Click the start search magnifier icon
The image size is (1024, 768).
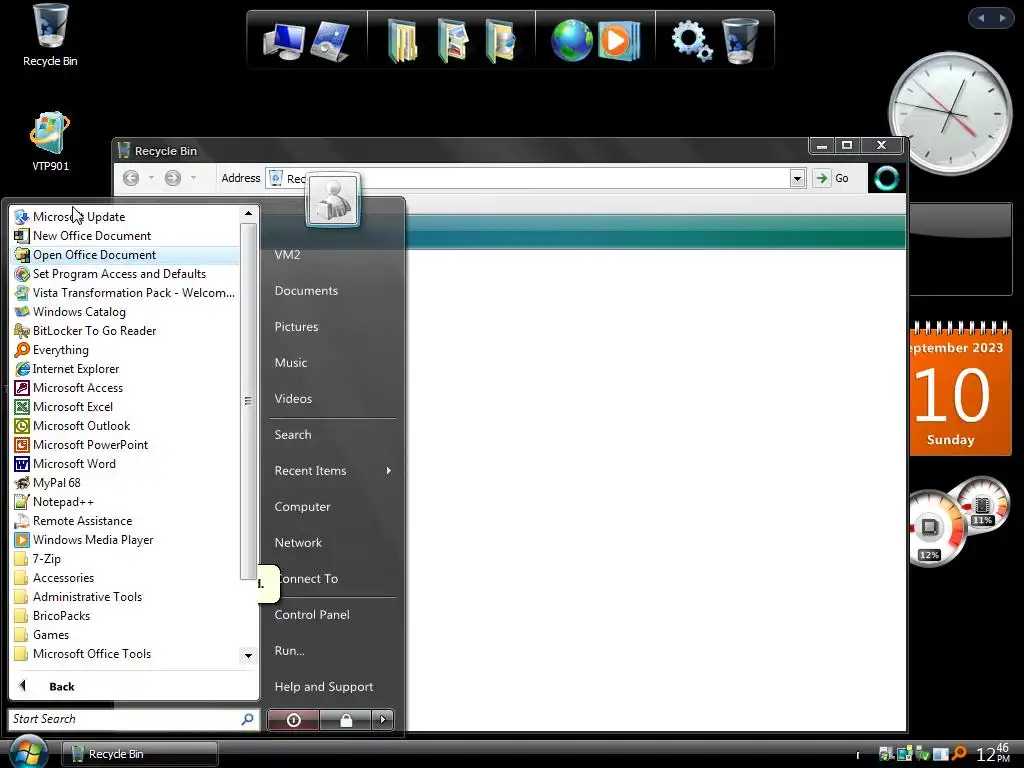(x=248, y=718)
